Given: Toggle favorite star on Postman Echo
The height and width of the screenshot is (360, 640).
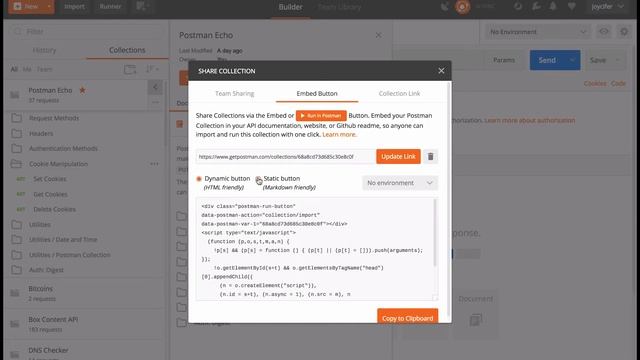Looking at the screenshot, I should [x=82, y=90].
